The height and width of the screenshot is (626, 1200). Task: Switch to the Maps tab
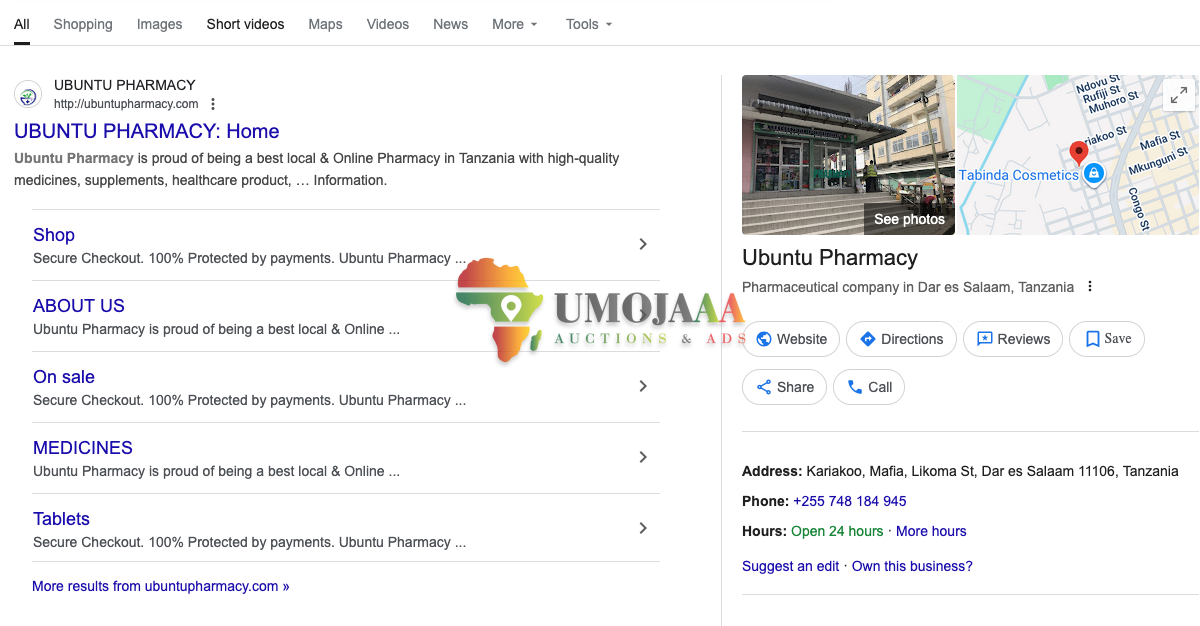pyautogui.click(x=326, y=24)
